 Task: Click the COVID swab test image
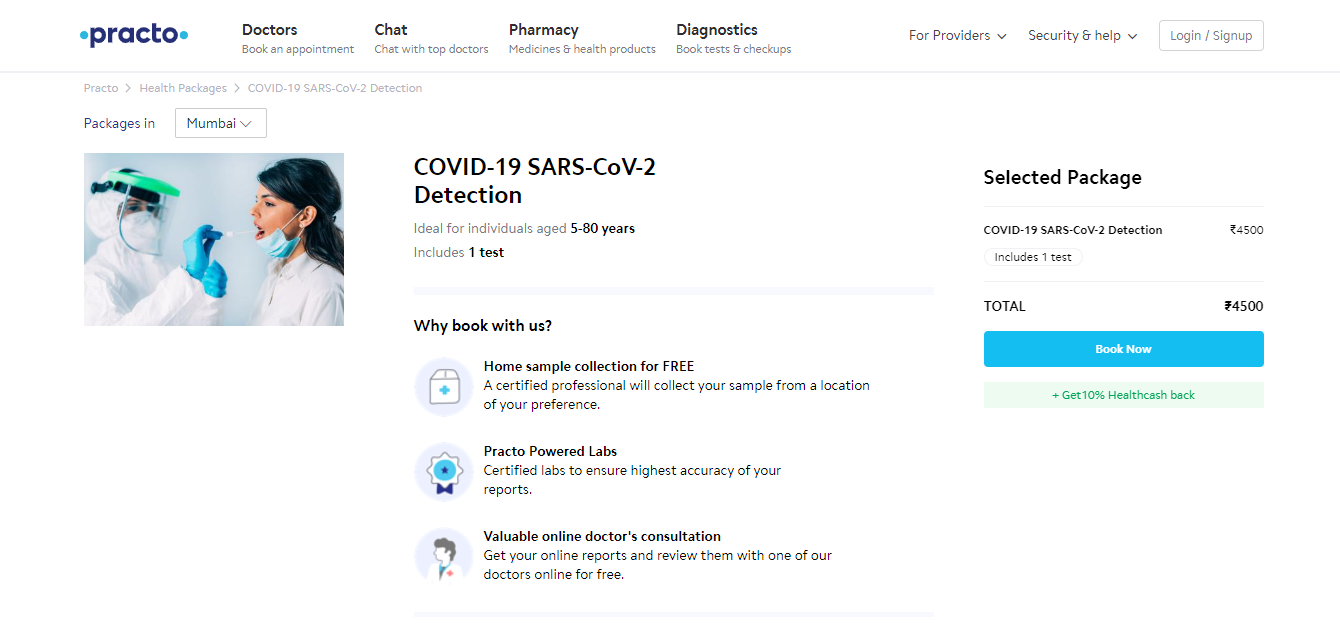click(x=214, y=239)
